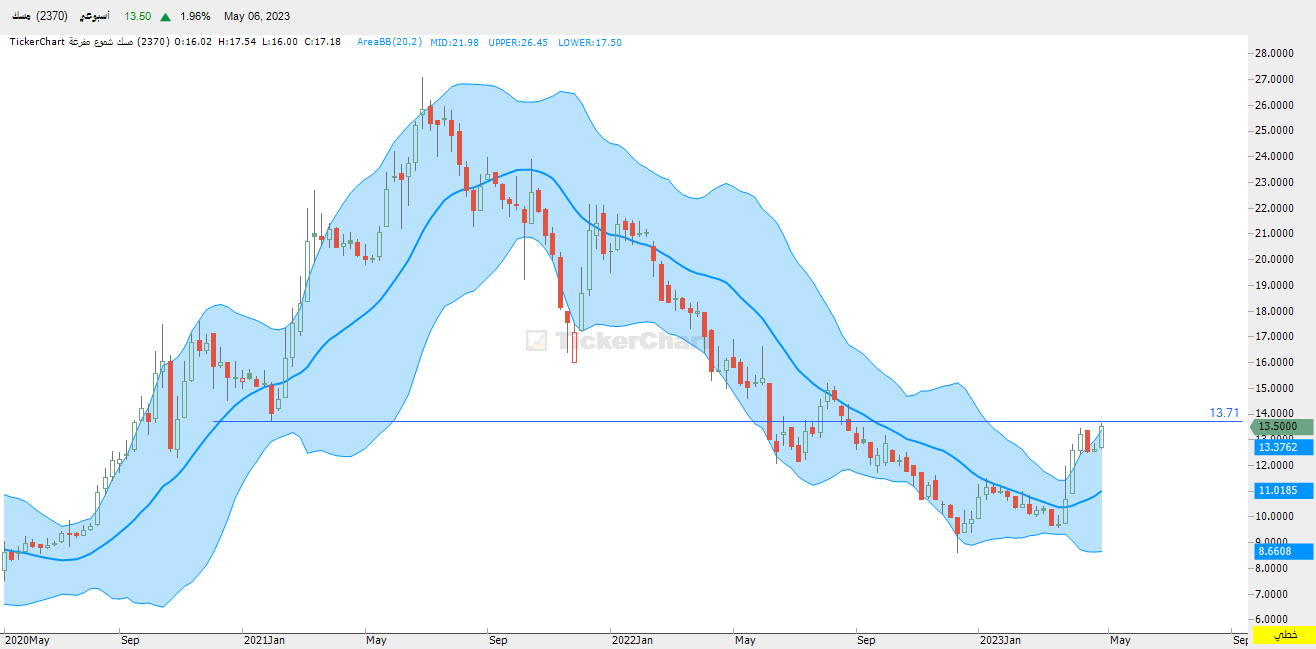Click the May 06, 2023 date label
This screenshot has height=649, width=1316.
257,17
